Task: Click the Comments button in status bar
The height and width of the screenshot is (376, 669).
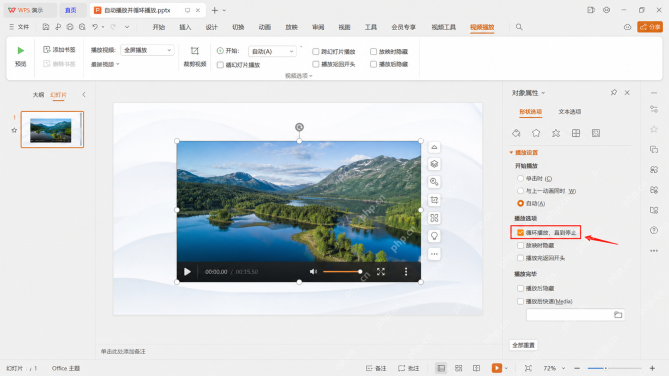Action: tap(408, 368)
